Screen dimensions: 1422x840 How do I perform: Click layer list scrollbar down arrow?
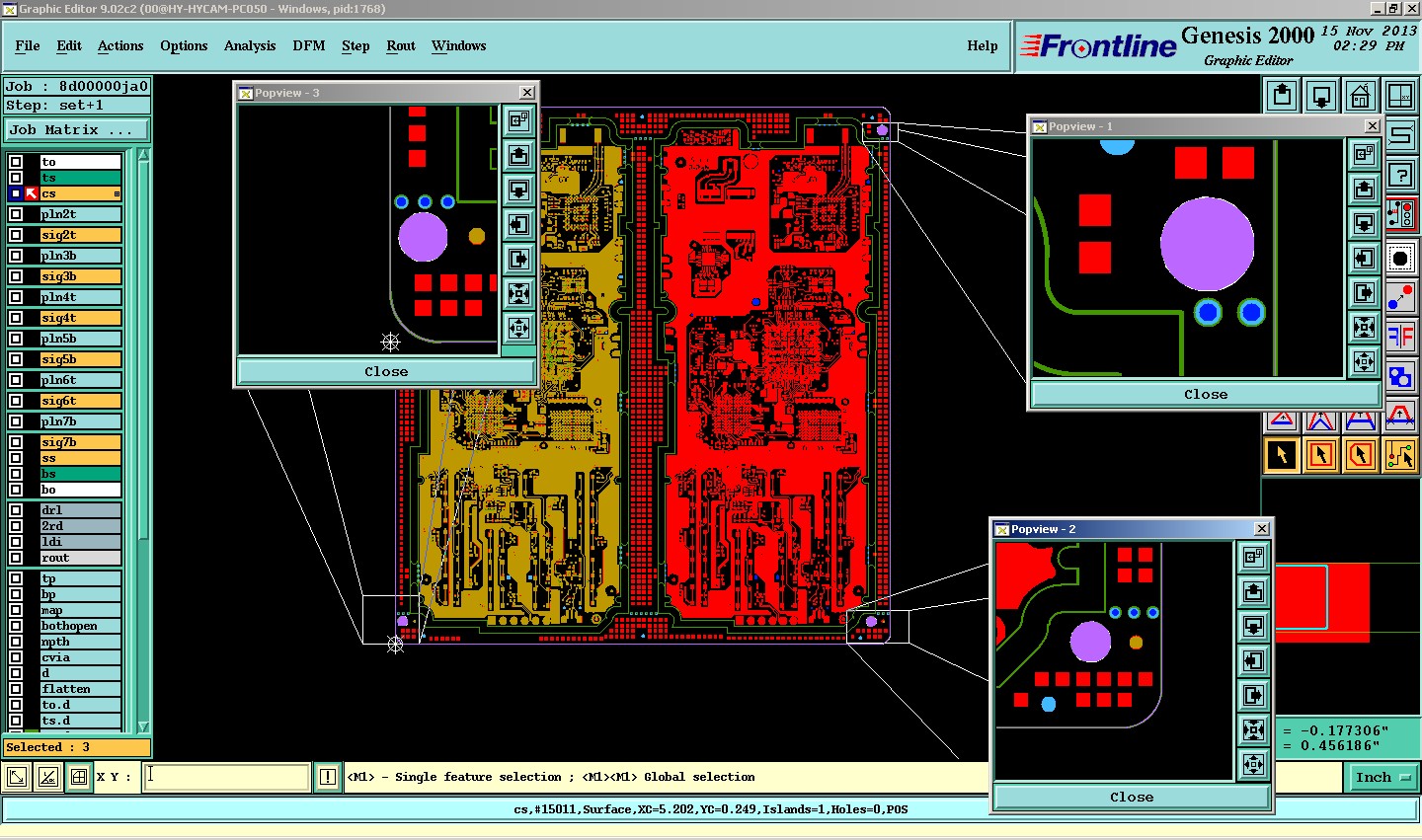pos(143,726)
